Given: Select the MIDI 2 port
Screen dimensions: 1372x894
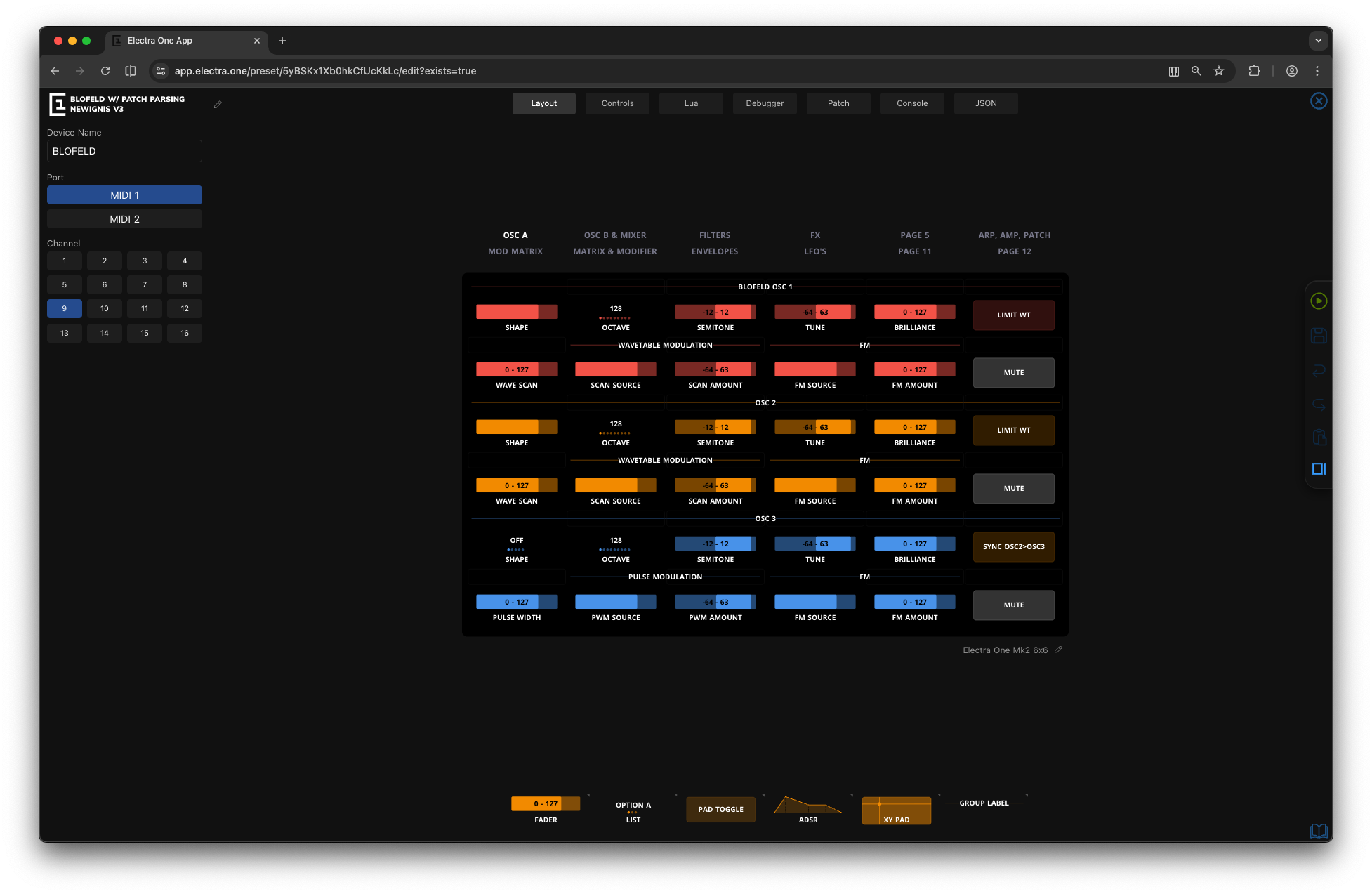Looking at the screenshot, I should tap(124, 219).
